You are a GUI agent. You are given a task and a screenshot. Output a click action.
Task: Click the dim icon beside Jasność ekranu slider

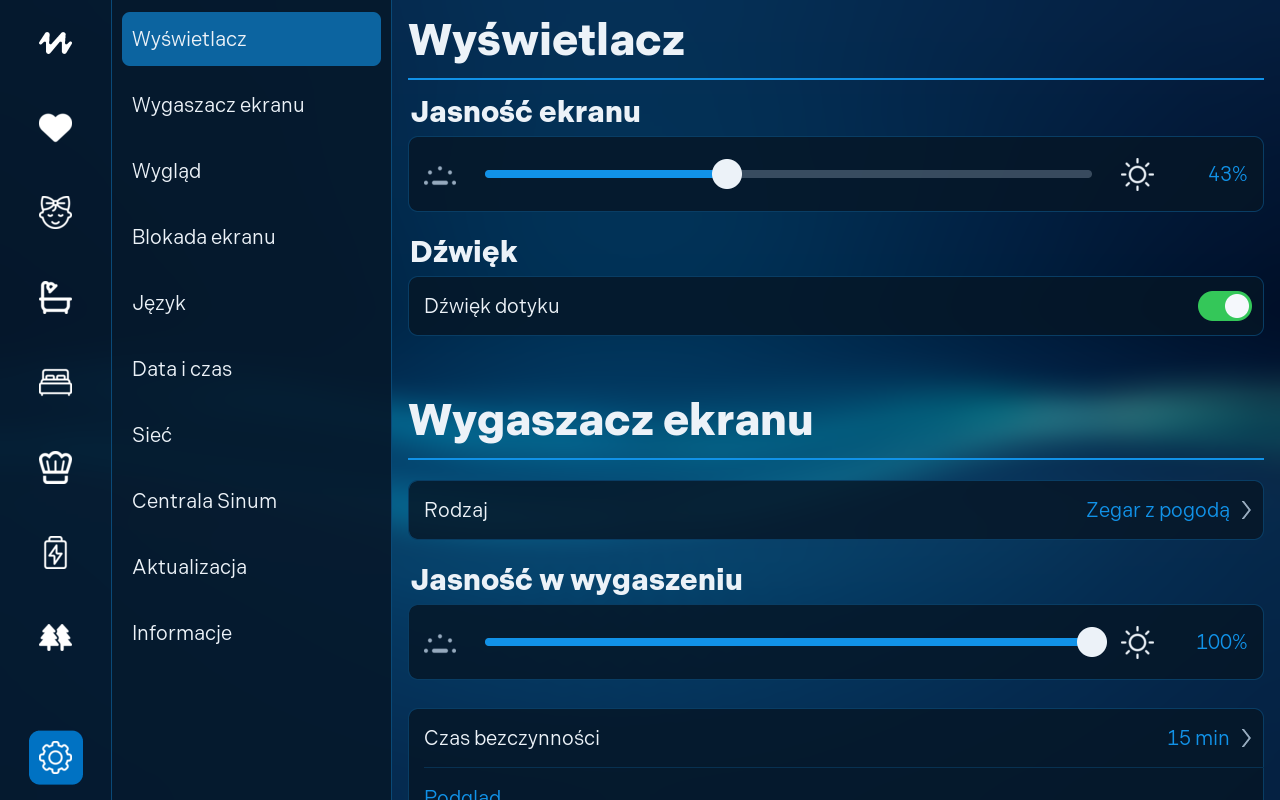click(x=440, y=176)
